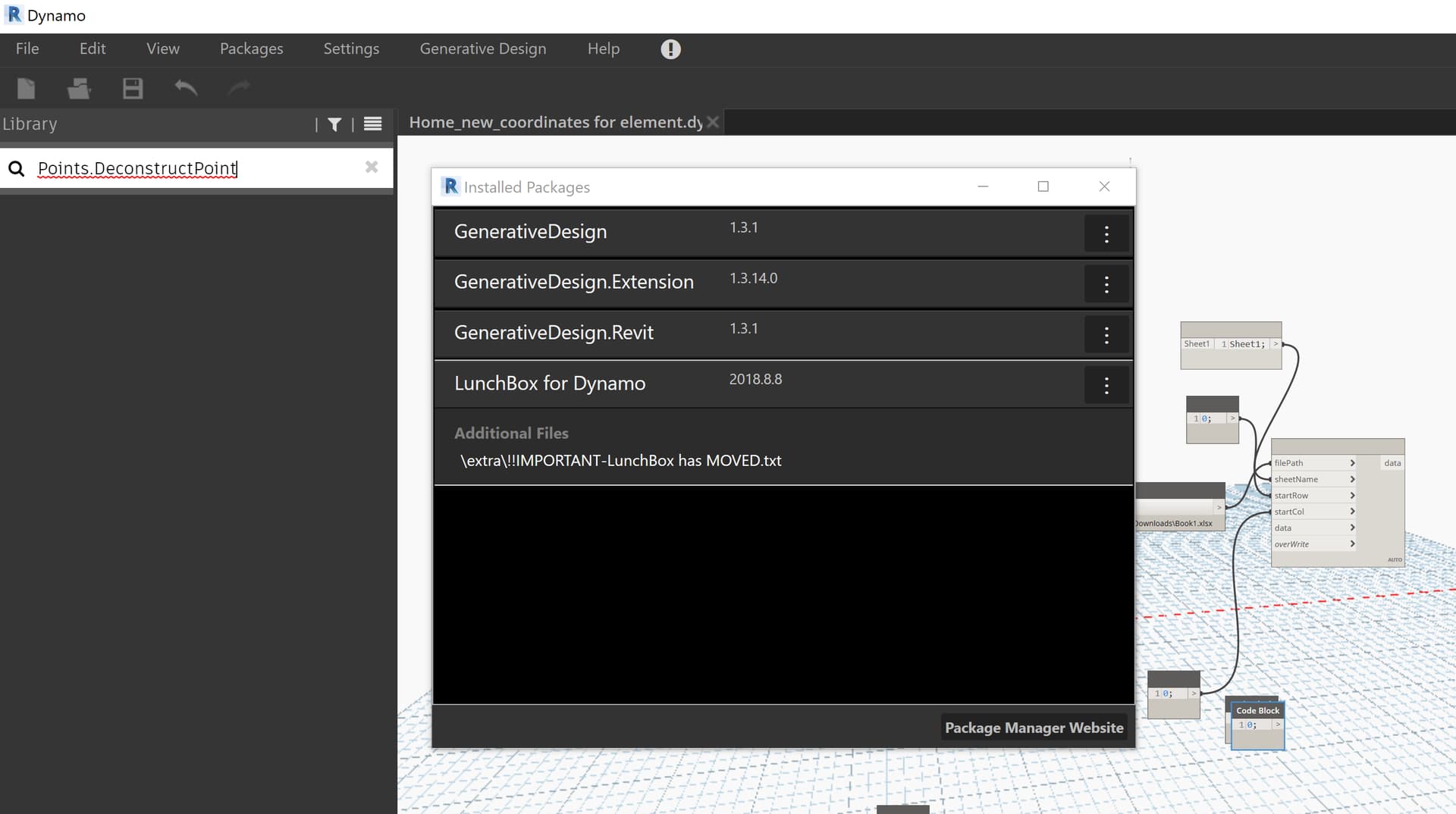
Task: Select the GenerativeDesign.Extension package name
Action: click(574, 282)
